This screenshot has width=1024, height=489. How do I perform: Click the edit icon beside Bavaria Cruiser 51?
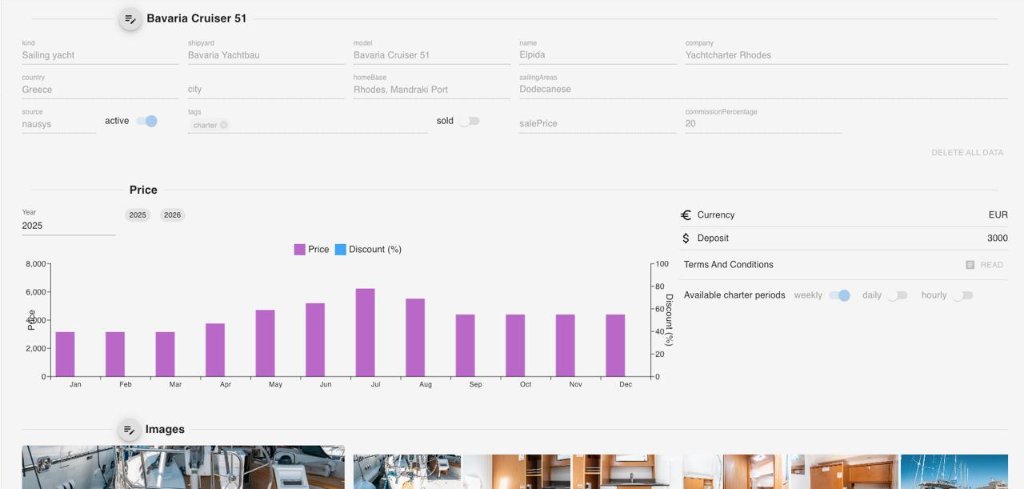130,19
